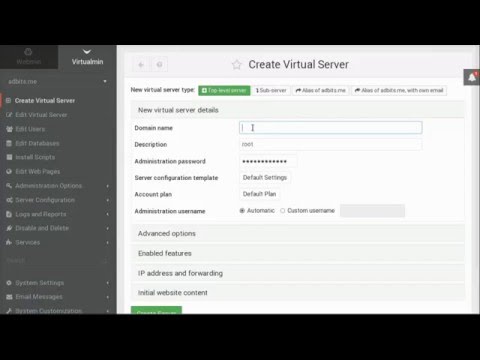Screen dimensions: 480x360
Task: Open Server configuration template dropdown
Action: (265, 178)
